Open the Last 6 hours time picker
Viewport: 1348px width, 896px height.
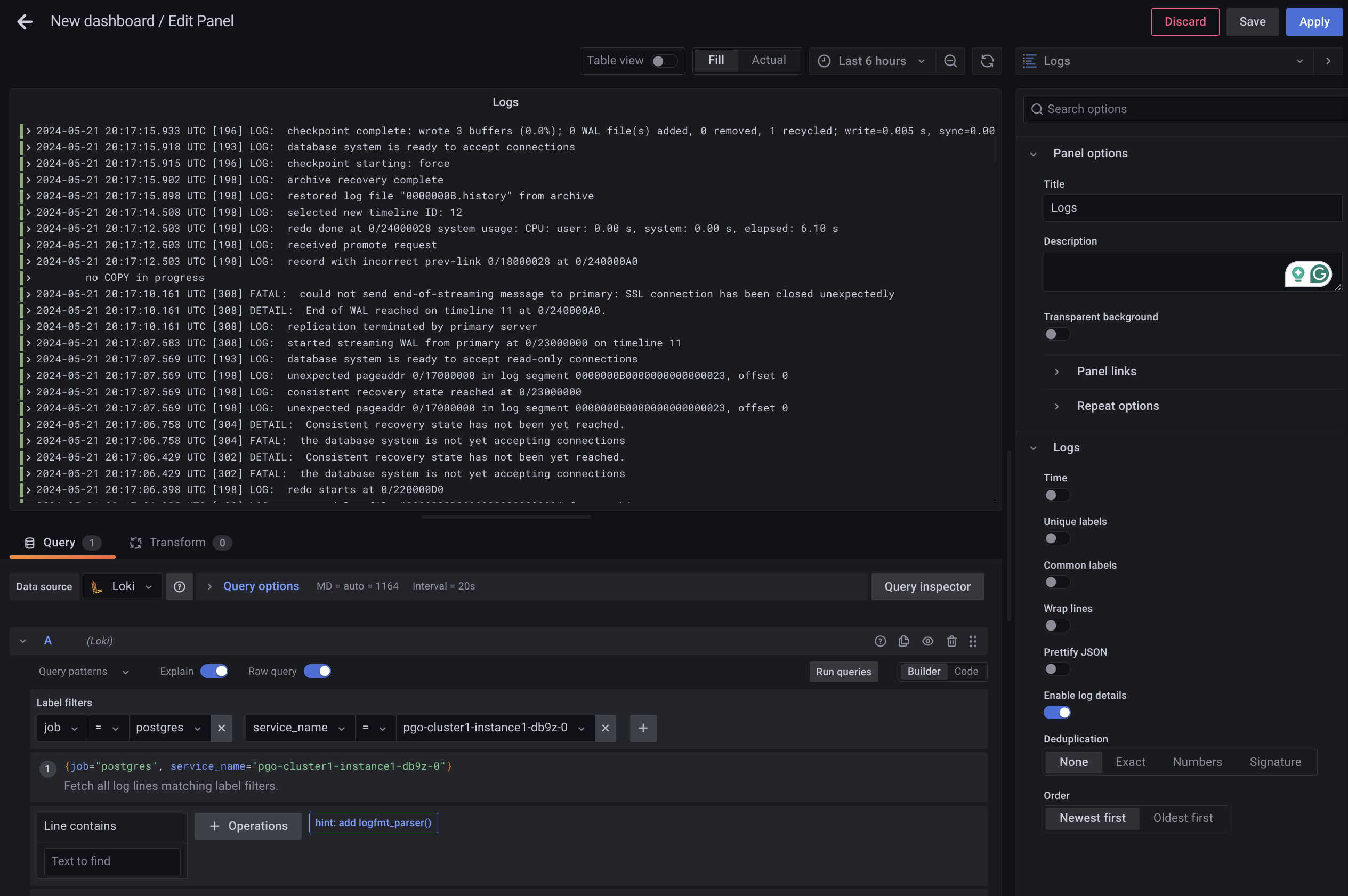pyautogui.click(x=871, y=61)
